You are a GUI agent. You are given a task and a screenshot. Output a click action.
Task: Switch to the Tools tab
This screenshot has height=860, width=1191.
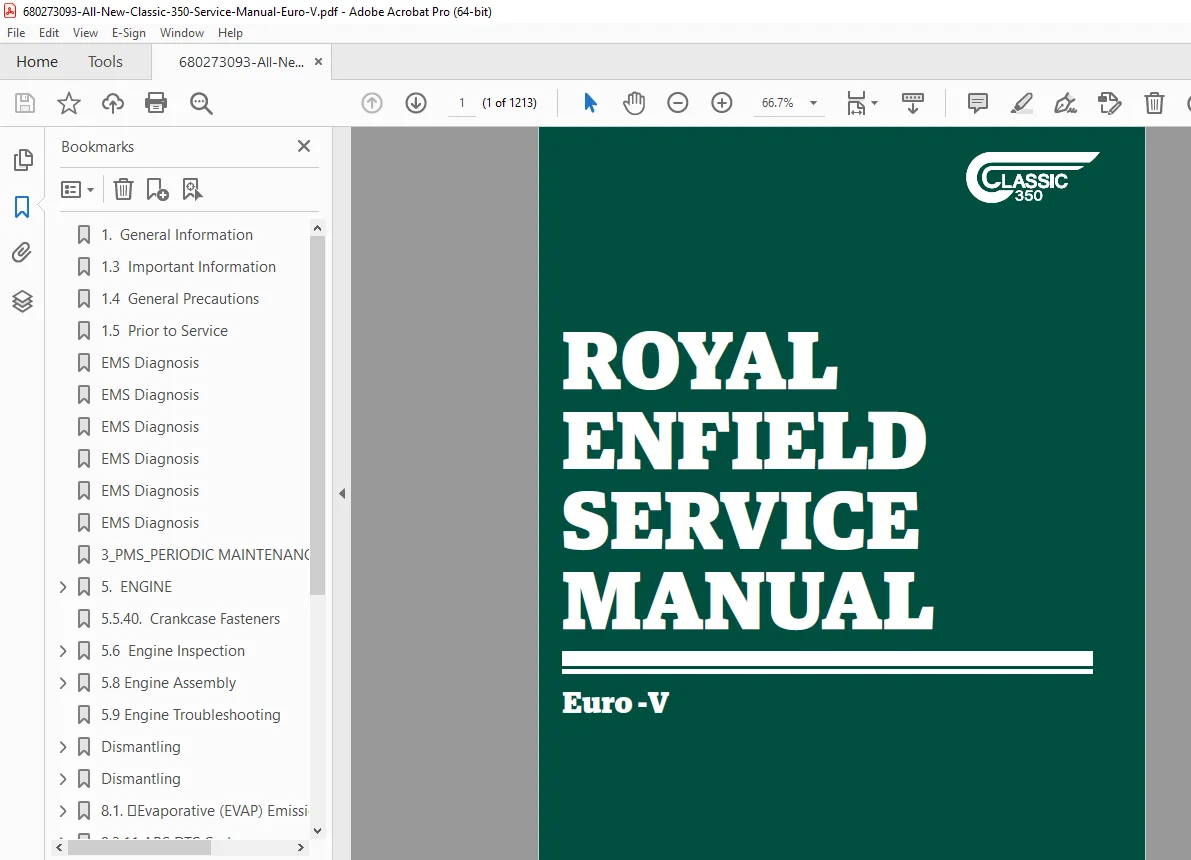coord(105,62)
